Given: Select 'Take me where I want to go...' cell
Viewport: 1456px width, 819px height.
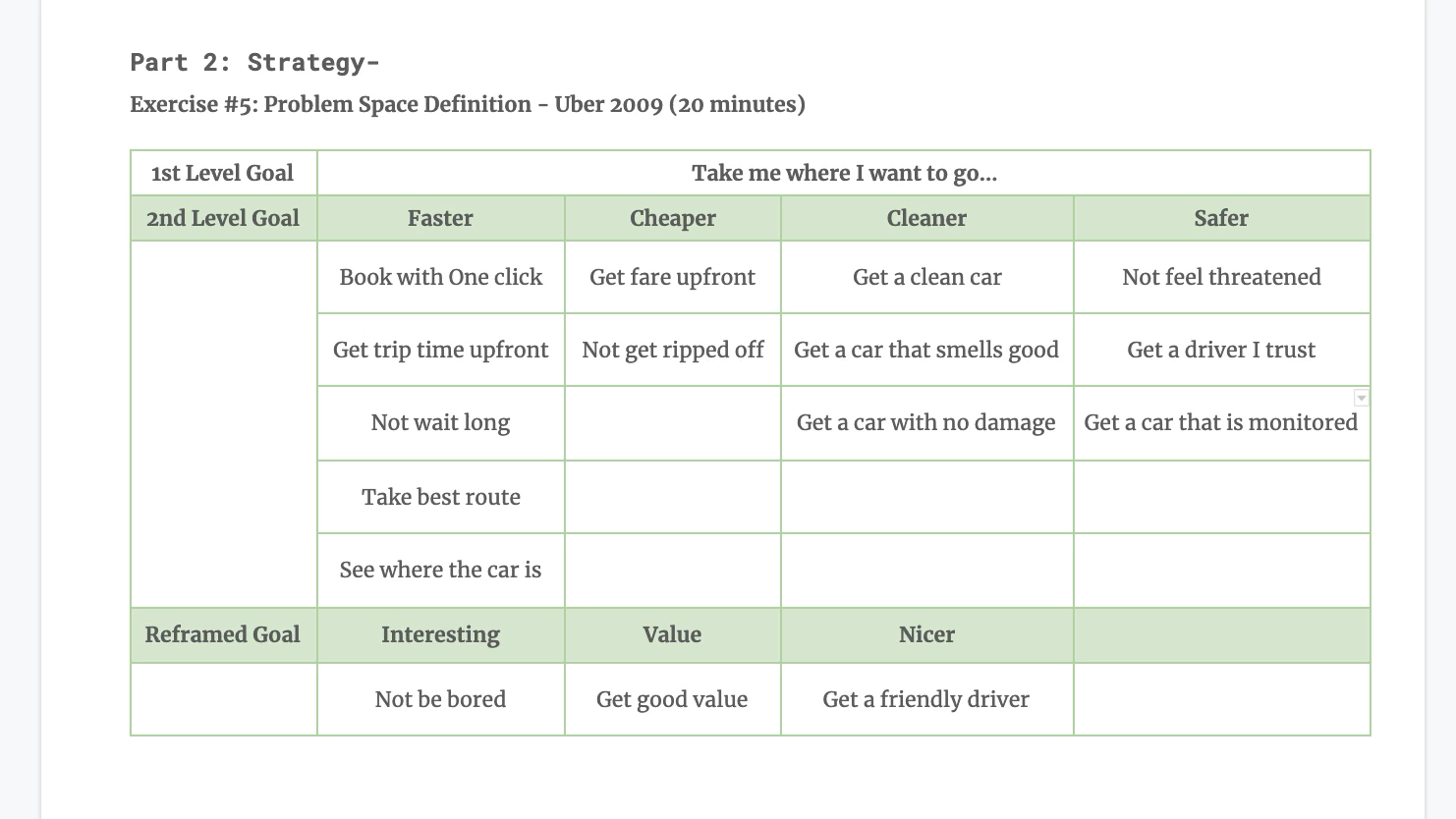Looking at the screenshot, I should point(844,173).
